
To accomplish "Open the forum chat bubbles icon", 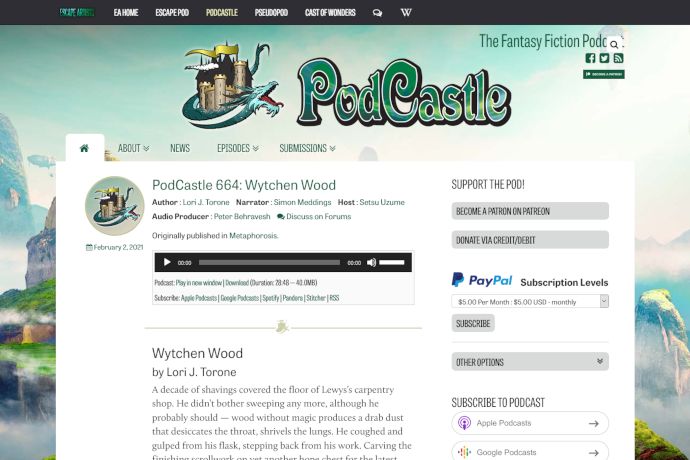I will (x=377, y=12).
